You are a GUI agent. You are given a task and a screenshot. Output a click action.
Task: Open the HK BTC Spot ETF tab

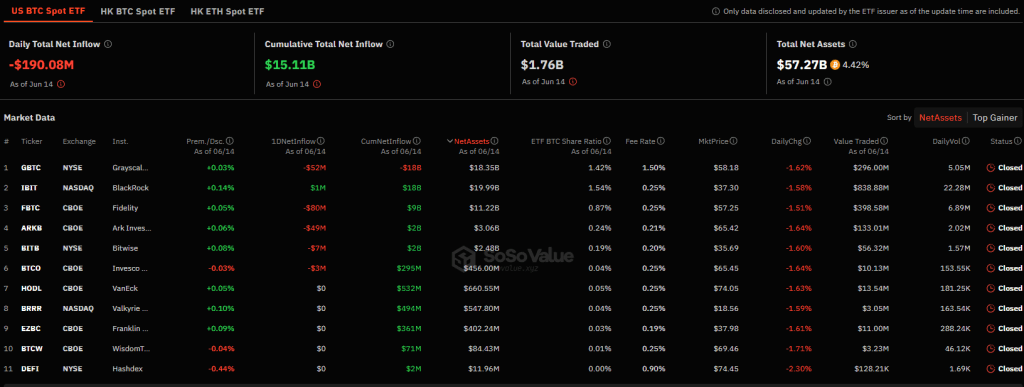pos(138,12)
